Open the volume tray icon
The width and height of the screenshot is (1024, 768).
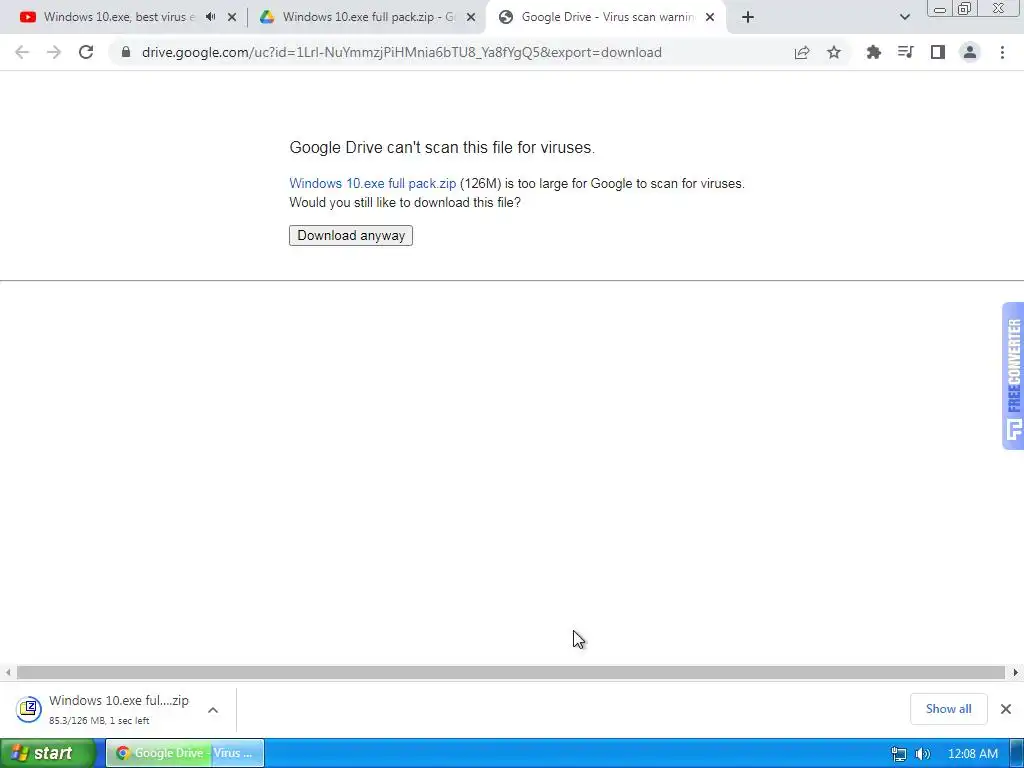click(x=922, y=754)
